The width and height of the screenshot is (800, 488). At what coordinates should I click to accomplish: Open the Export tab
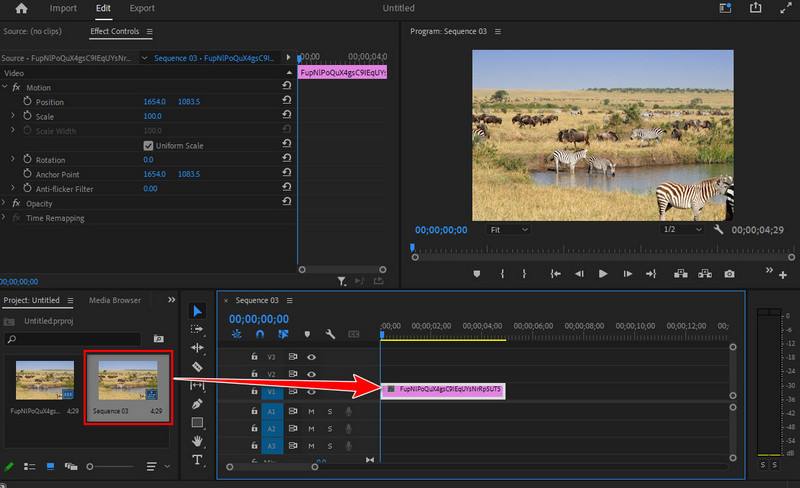[x=142, y=8]
